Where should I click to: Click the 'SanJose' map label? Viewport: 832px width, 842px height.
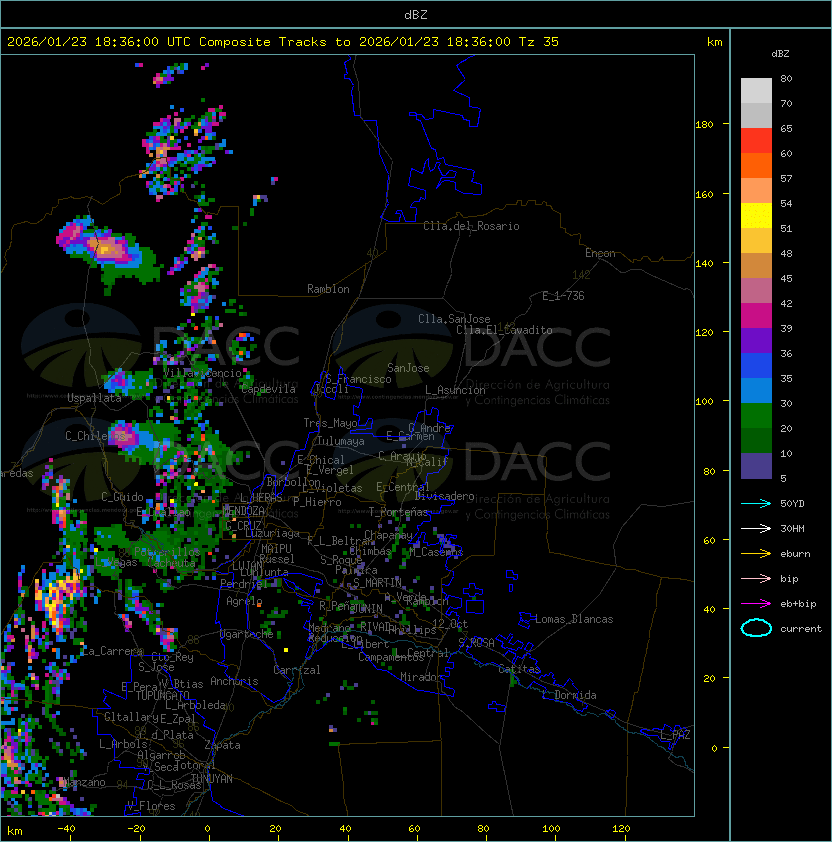coord(408,368)
